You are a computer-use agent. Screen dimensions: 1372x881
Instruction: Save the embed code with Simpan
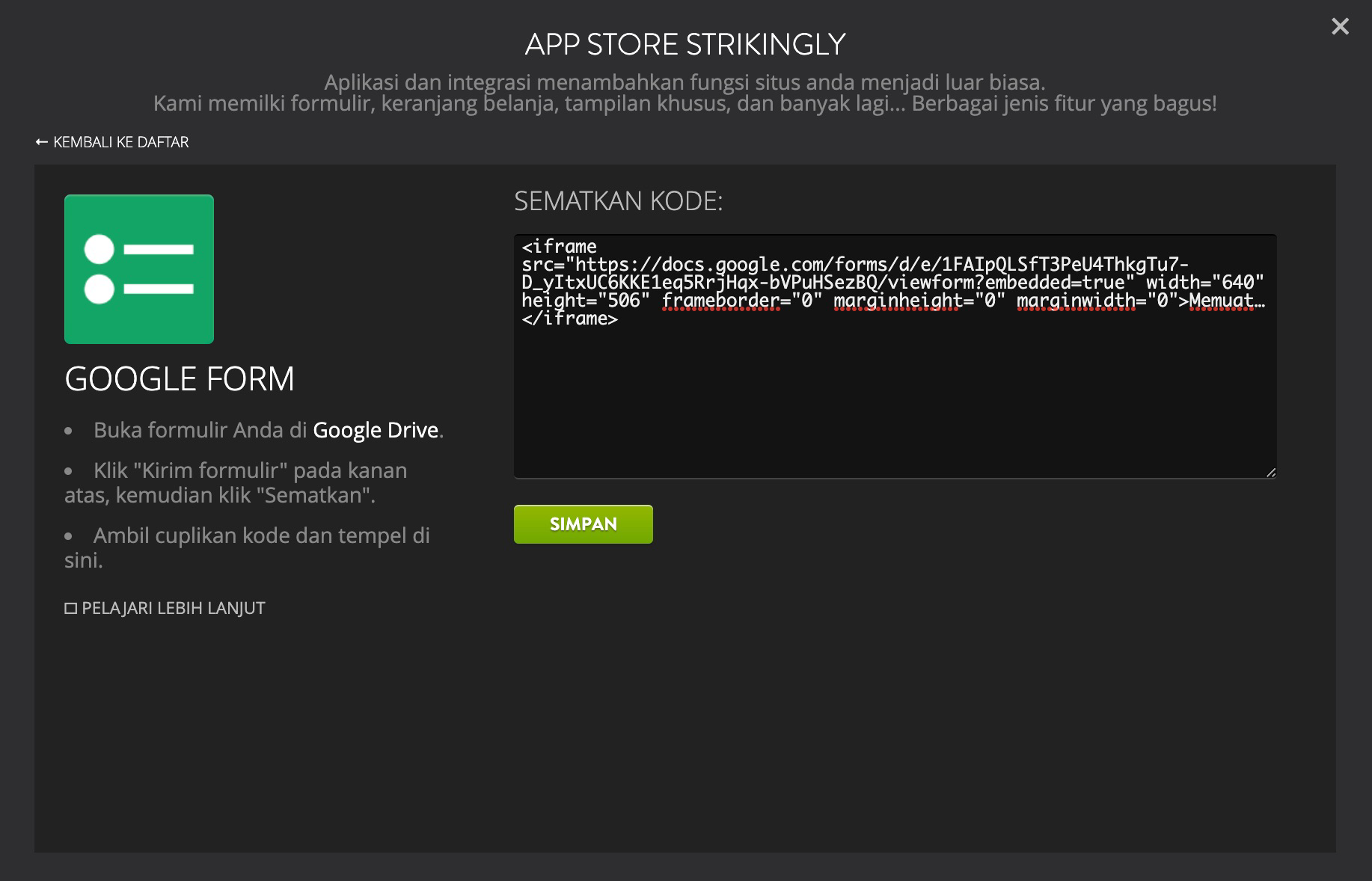point(584,524)
